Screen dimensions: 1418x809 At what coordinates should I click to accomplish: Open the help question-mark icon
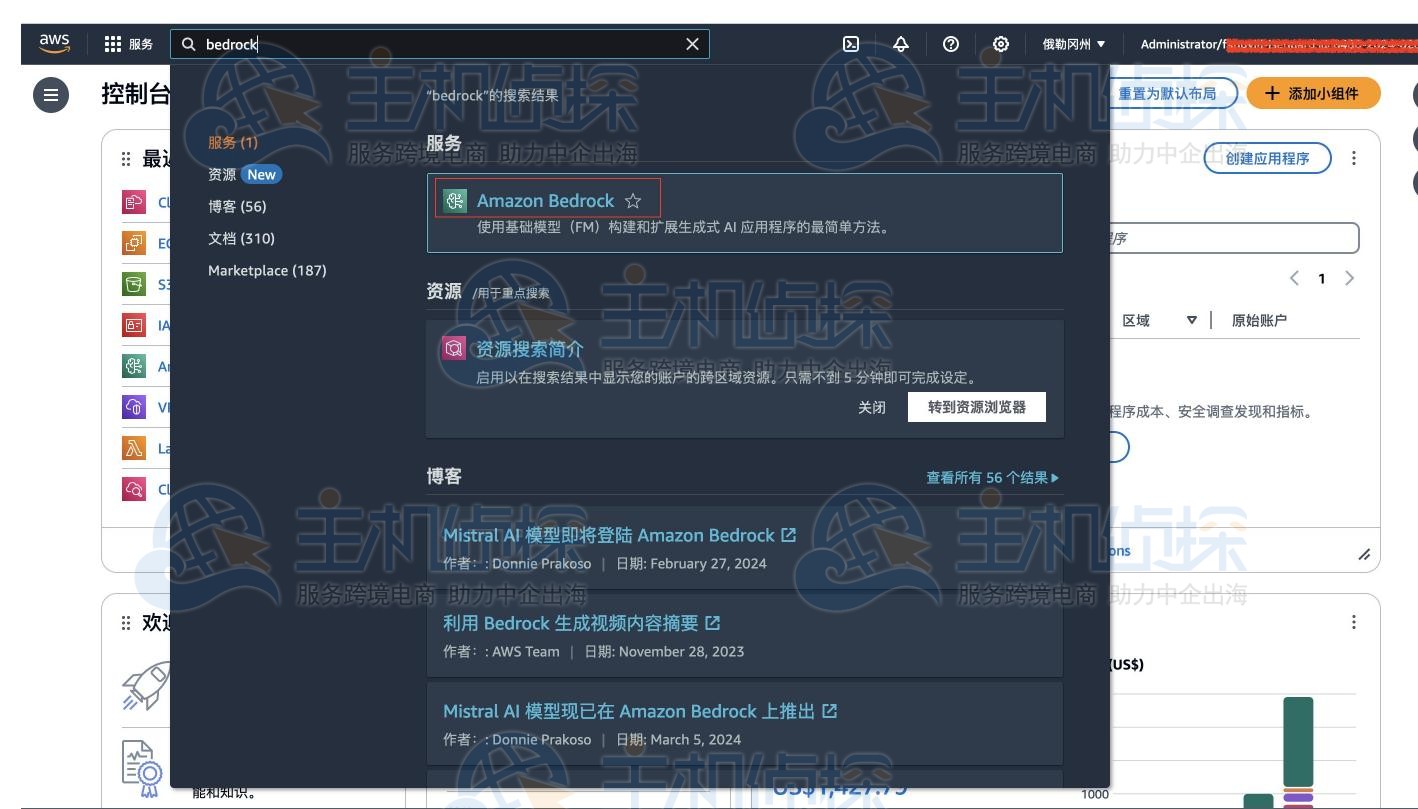pyautogui.click(x=950, y=44)
